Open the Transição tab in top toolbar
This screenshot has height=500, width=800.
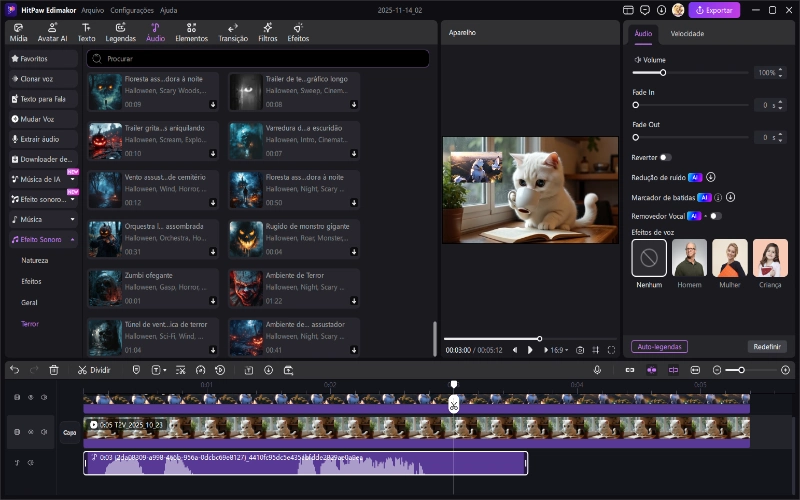[x=232, y=31]
